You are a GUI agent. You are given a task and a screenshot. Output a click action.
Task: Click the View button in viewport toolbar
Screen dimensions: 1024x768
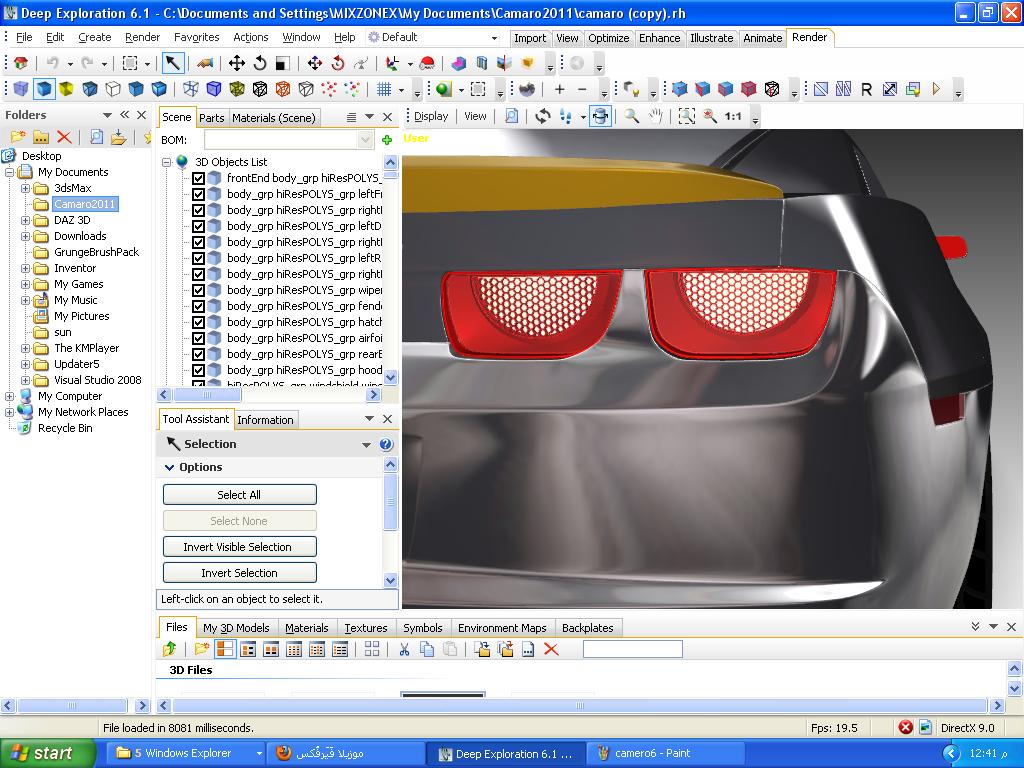tap(475, 116)
